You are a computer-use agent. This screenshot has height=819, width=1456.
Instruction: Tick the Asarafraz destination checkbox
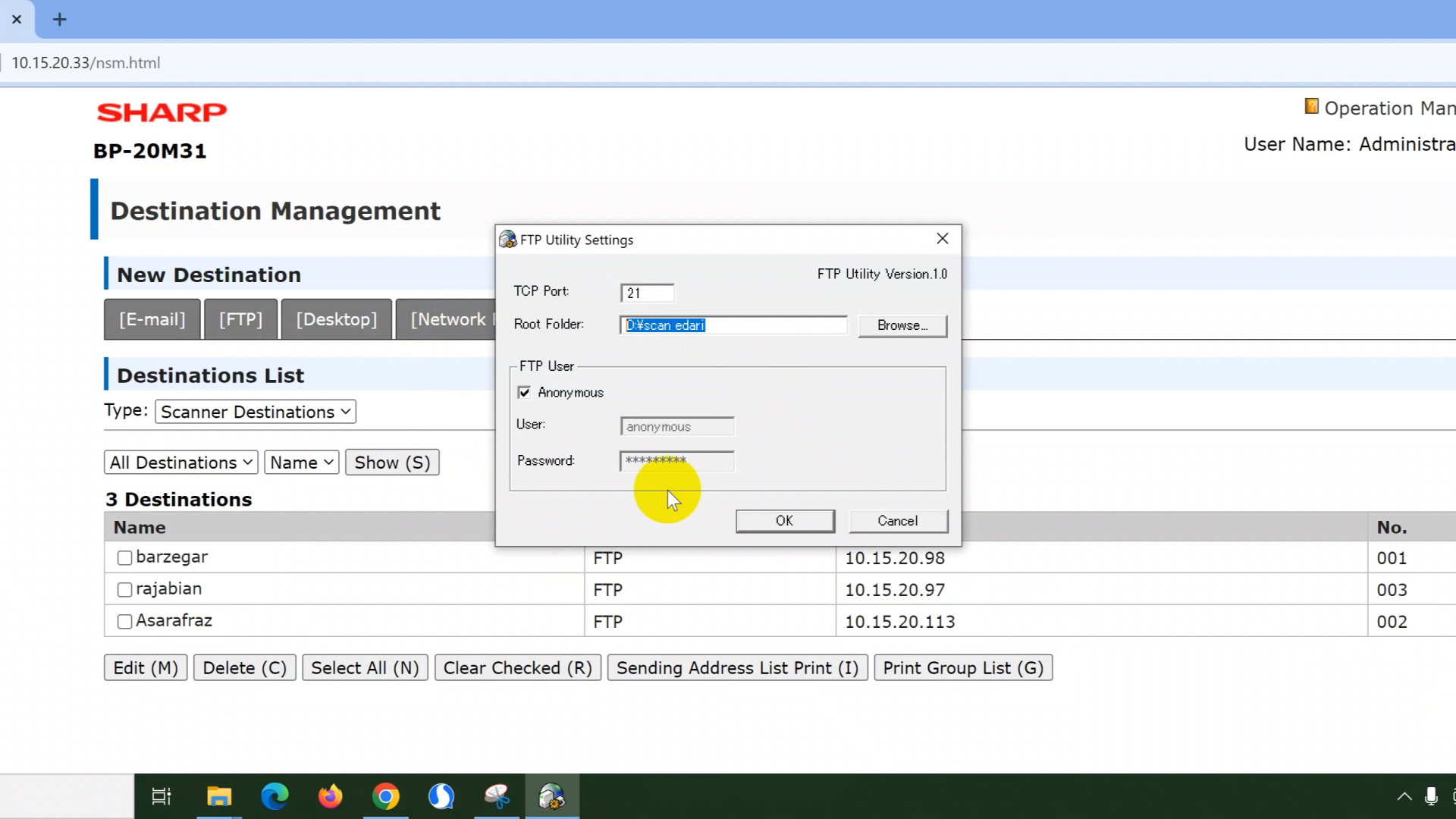[125, 622]
